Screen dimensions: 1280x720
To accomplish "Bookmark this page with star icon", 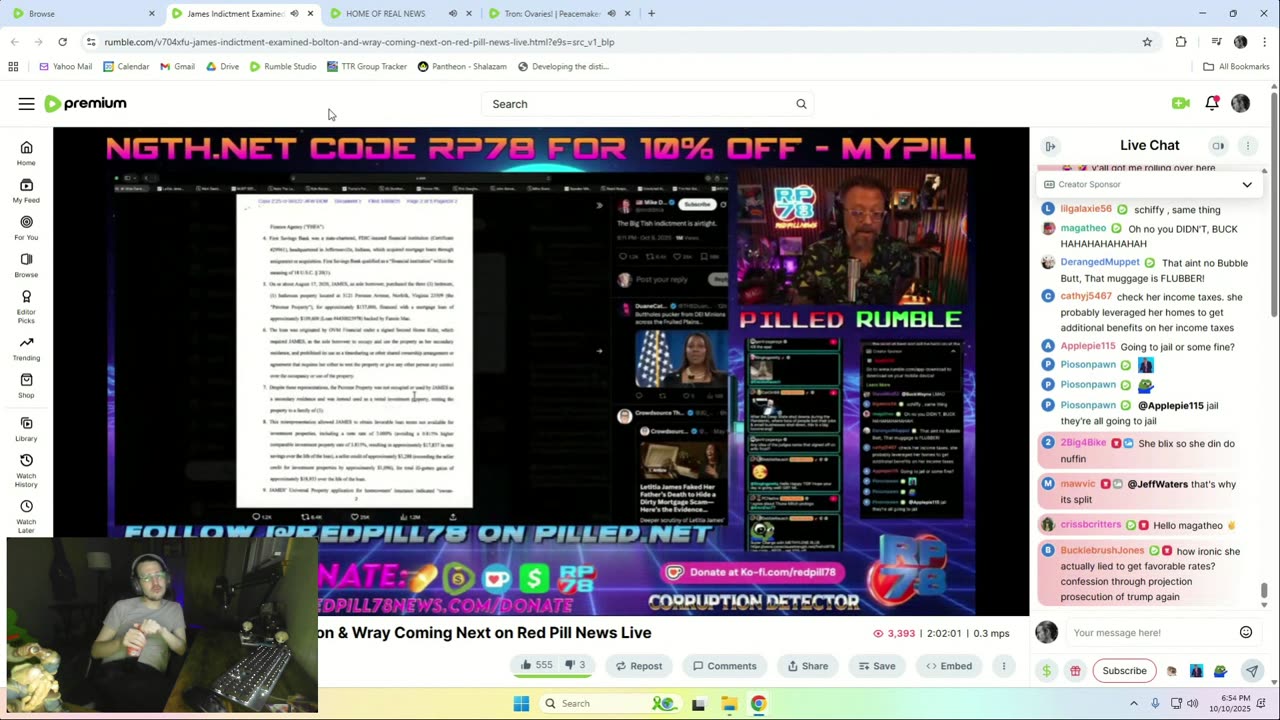I will [x=1147, y=42].
